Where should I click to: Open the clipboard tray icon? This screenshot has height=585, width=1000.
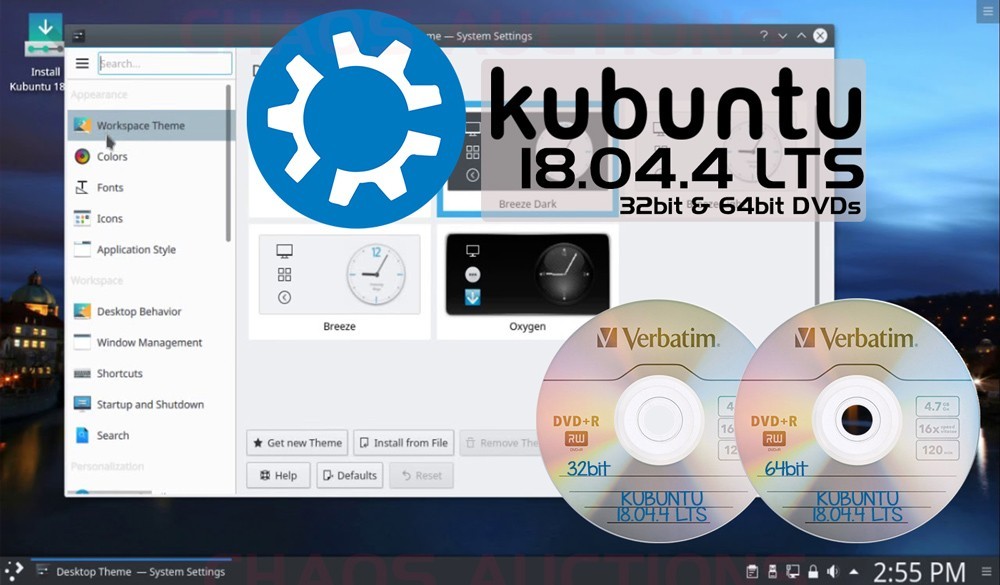pyautogui.click(x=753, y=571)
